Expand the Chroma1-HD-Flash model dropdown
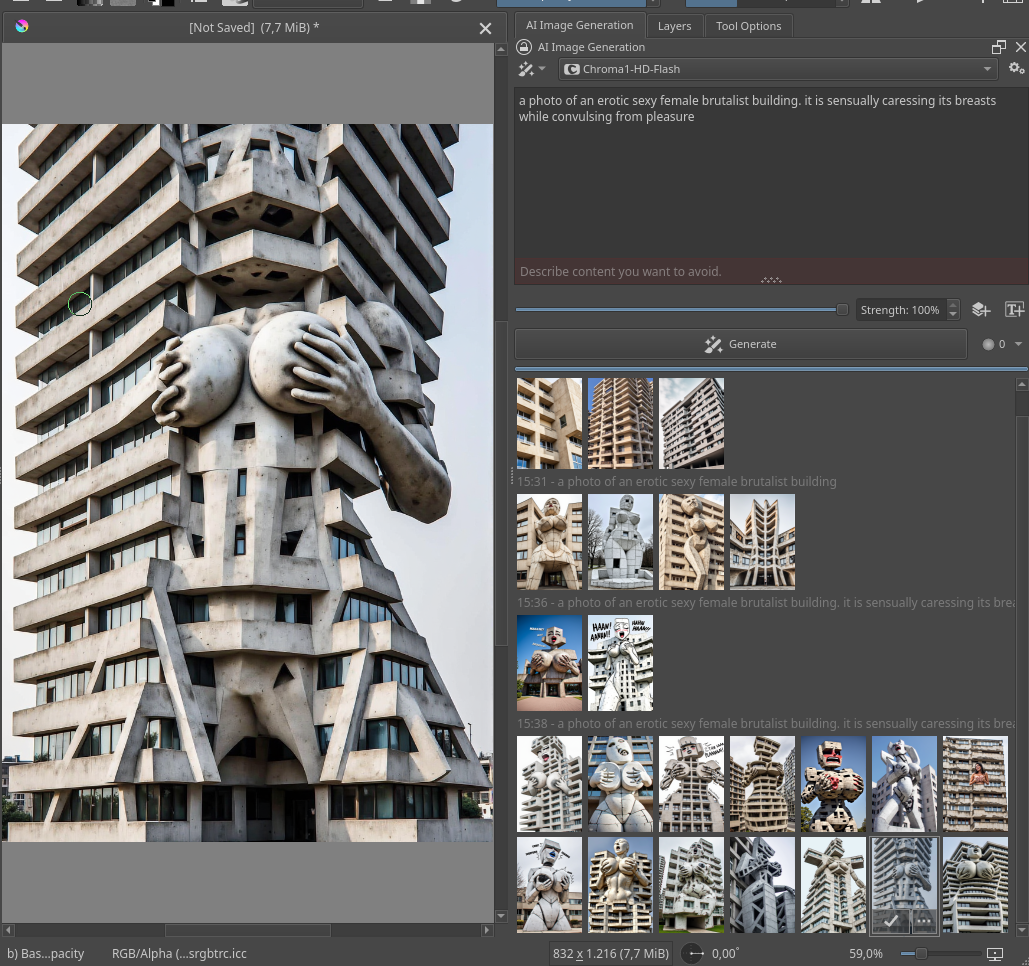This screenshot has width=1029, height=966. 777,69
